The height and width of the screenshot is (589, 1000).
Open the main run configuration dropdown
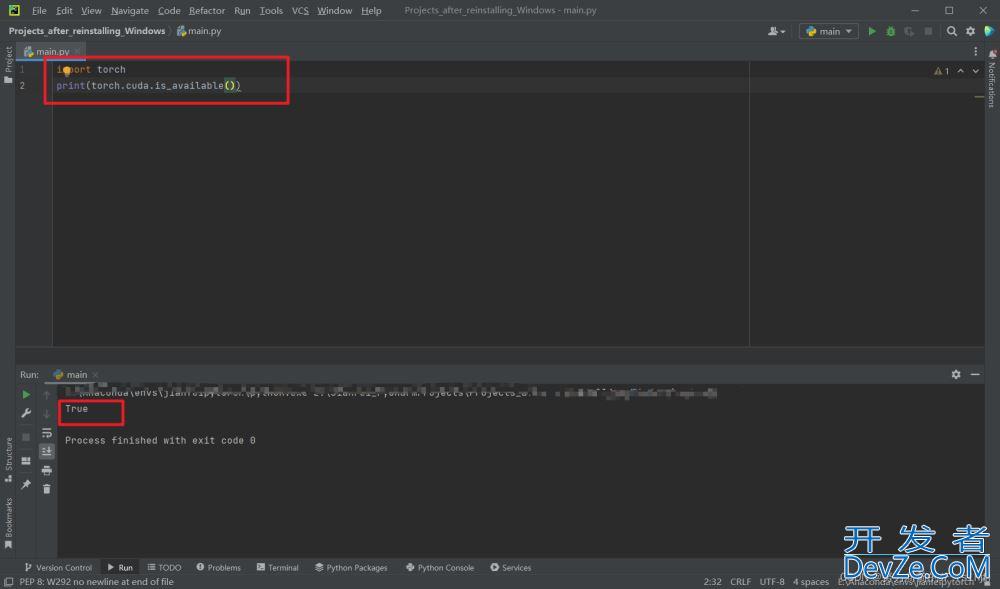[828, 31]
